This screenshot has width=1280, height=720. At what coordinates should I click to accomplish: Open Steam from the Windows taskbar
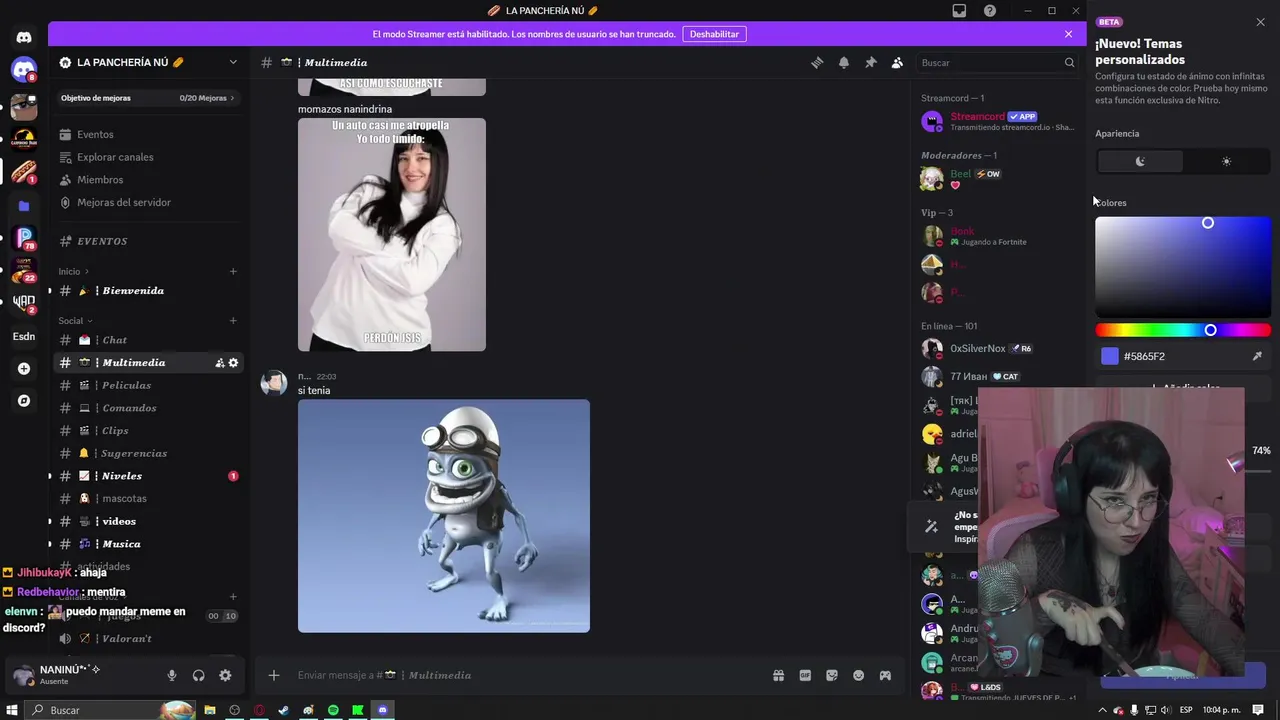click(x=284, y=710)
